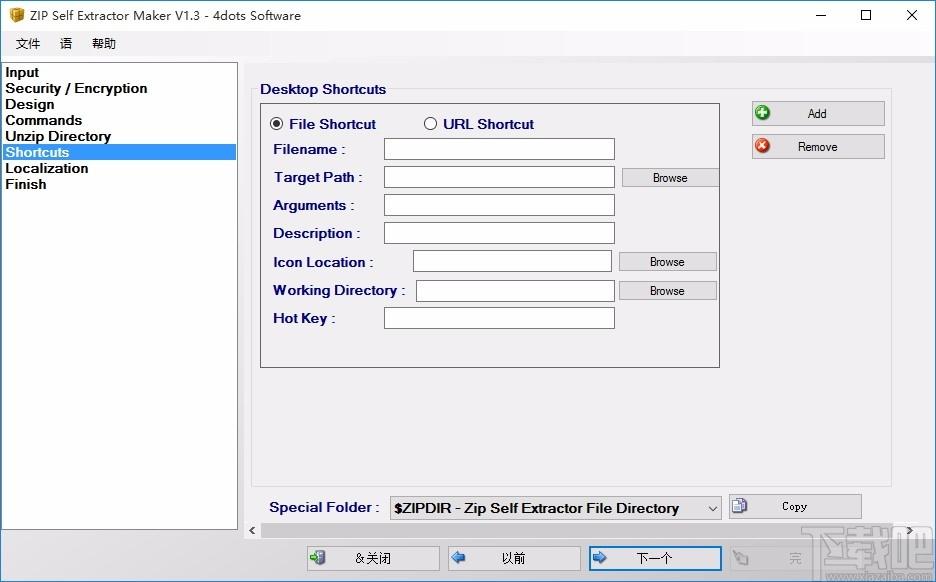Click the horizontal scrollbar left arrow

click(x=253, y=530)
